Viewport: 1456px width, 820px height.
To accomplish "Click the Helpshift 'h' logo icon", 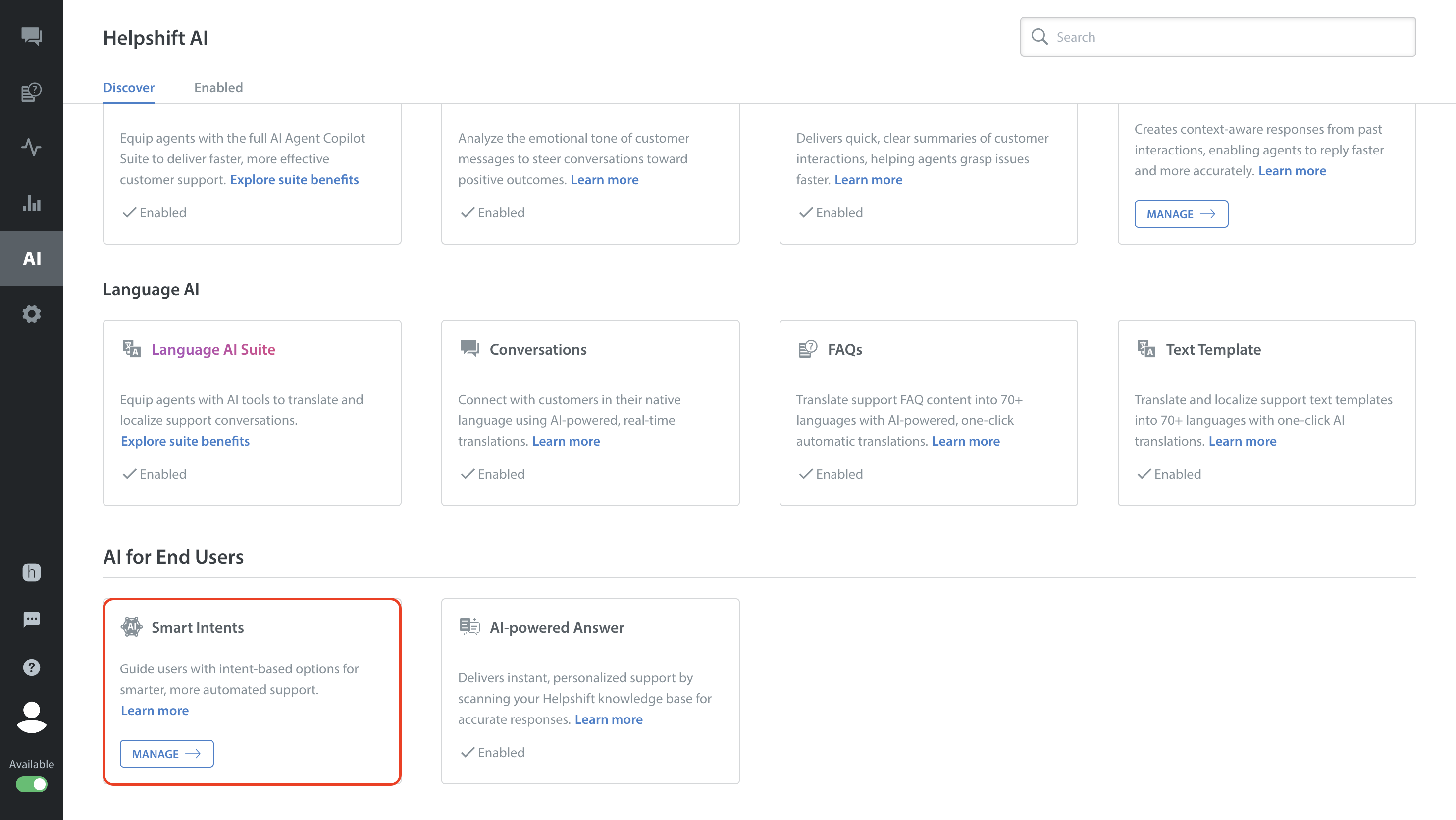I will tap(32, 572).
